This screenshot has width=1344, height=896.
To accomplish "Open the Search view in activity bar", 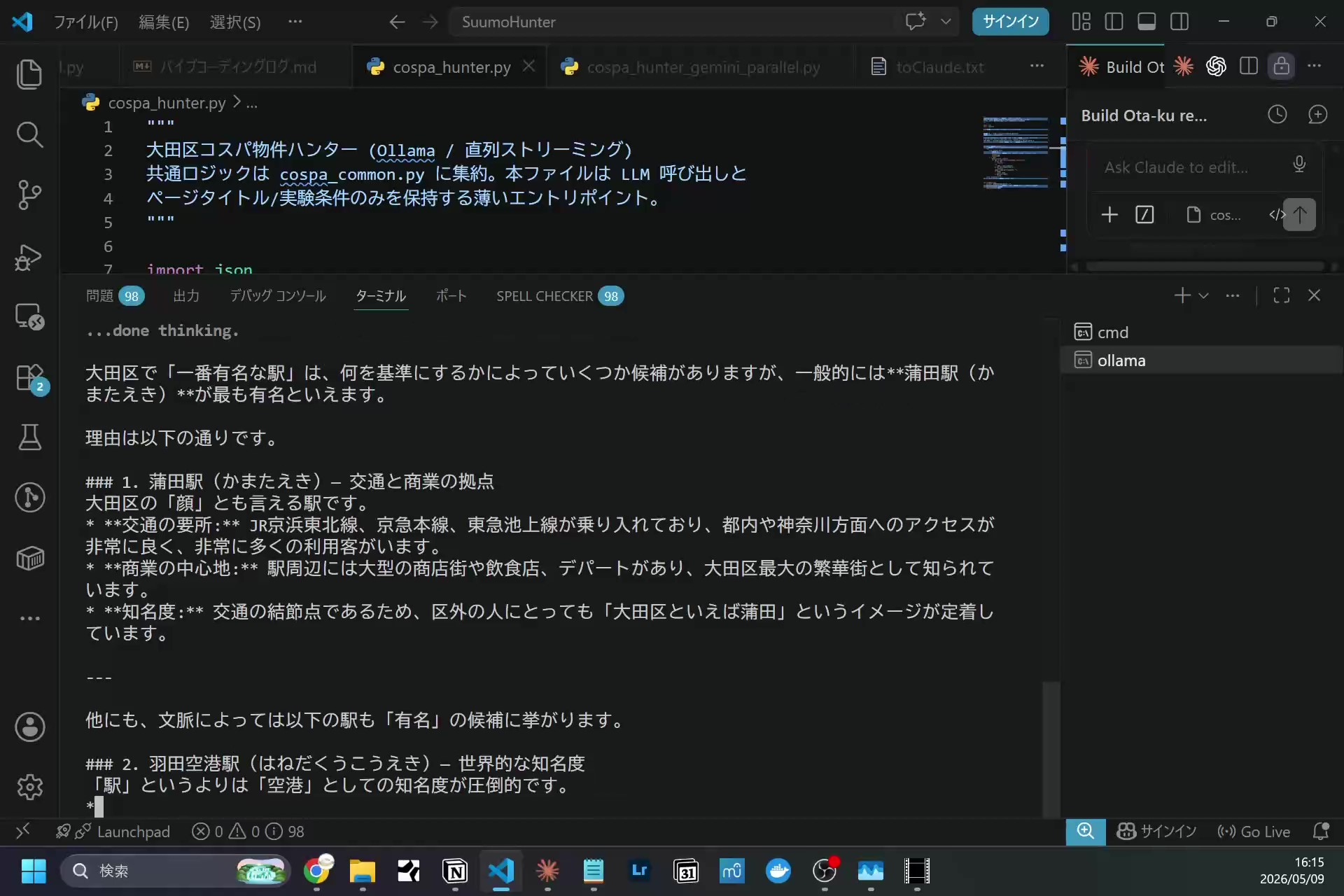I will (29, 134).
